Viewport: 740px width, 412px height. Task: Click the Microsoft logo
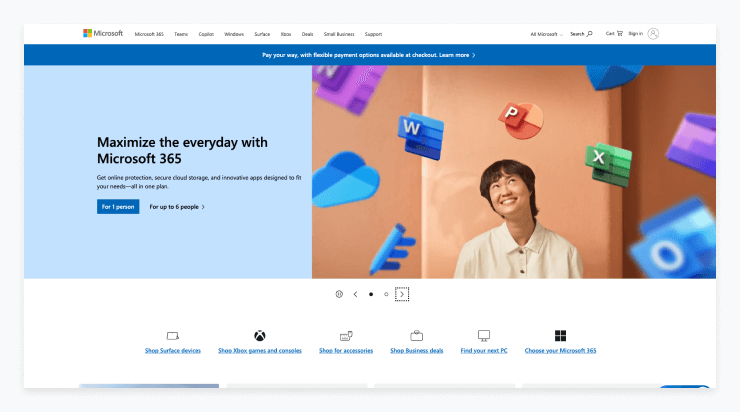click(103, 33)
